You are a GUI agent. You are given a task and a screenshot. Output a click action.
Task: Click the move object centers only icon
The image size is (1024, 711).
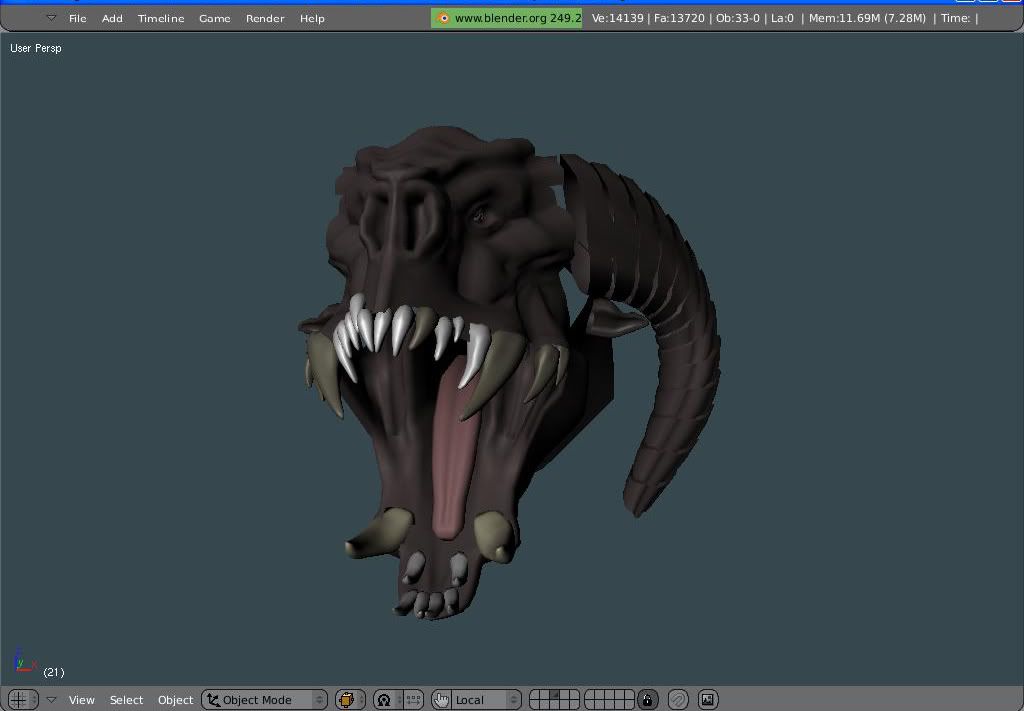(412, 700)
